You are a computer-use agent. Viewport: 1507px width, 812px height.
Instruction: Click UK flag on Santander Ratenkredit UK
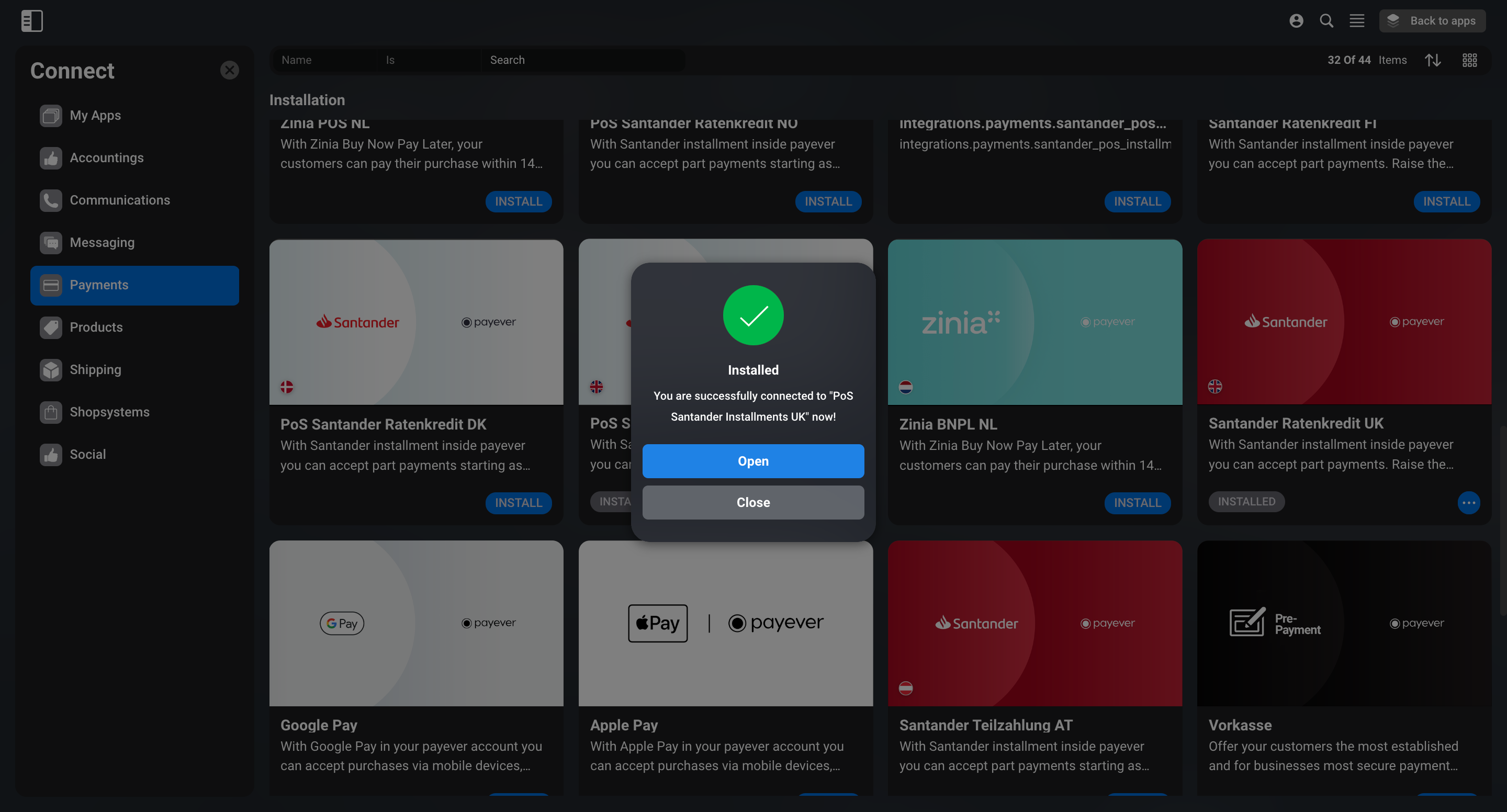pos(1215,387)
